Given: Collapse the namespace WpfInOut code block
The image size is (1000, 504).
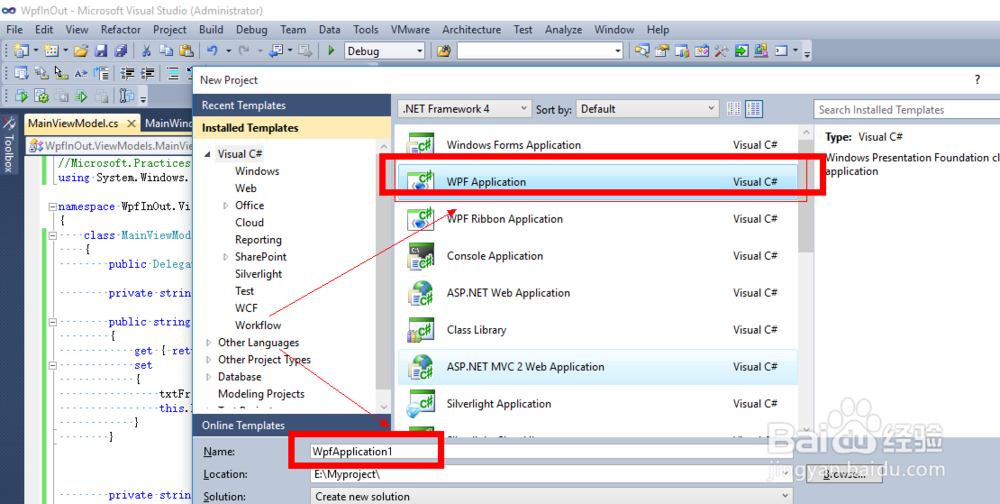Looking at the screenshot, I should 52,207.
